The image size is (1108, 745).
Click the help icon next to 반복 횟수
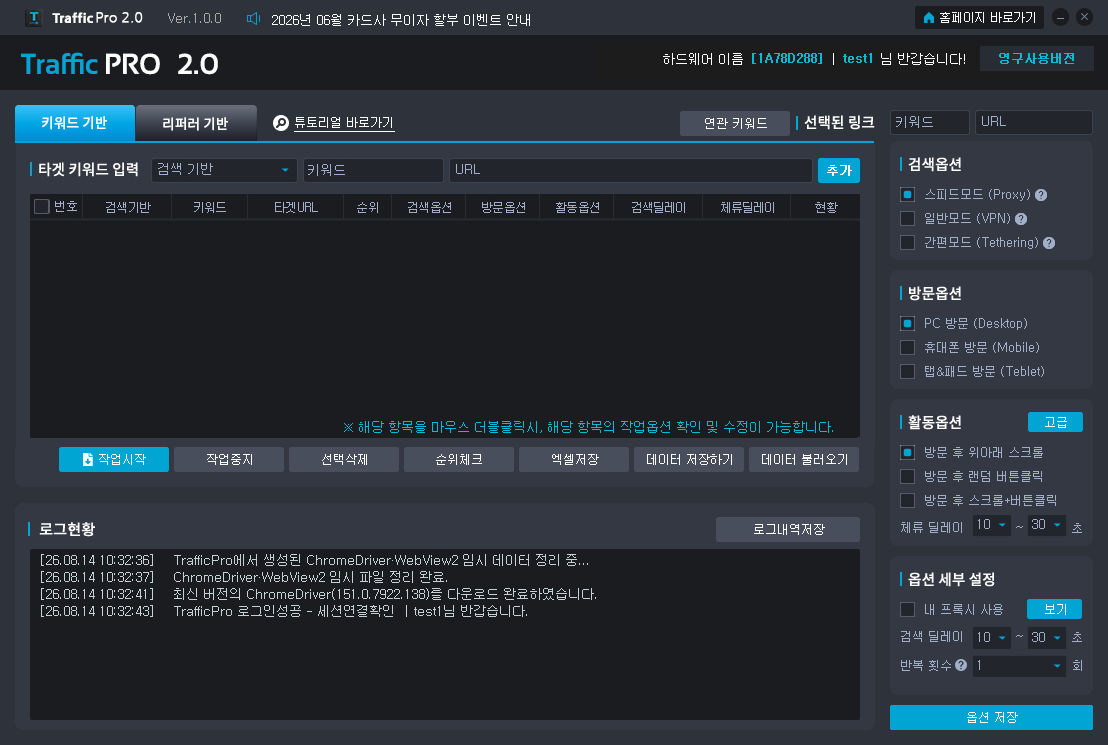point(961,665)
